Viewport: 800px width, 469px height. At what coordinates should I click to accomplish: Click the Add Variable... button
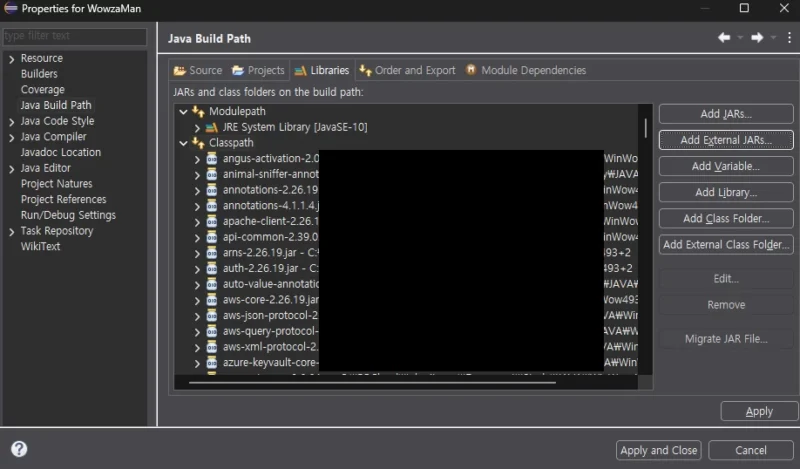[x=726, y=166]
